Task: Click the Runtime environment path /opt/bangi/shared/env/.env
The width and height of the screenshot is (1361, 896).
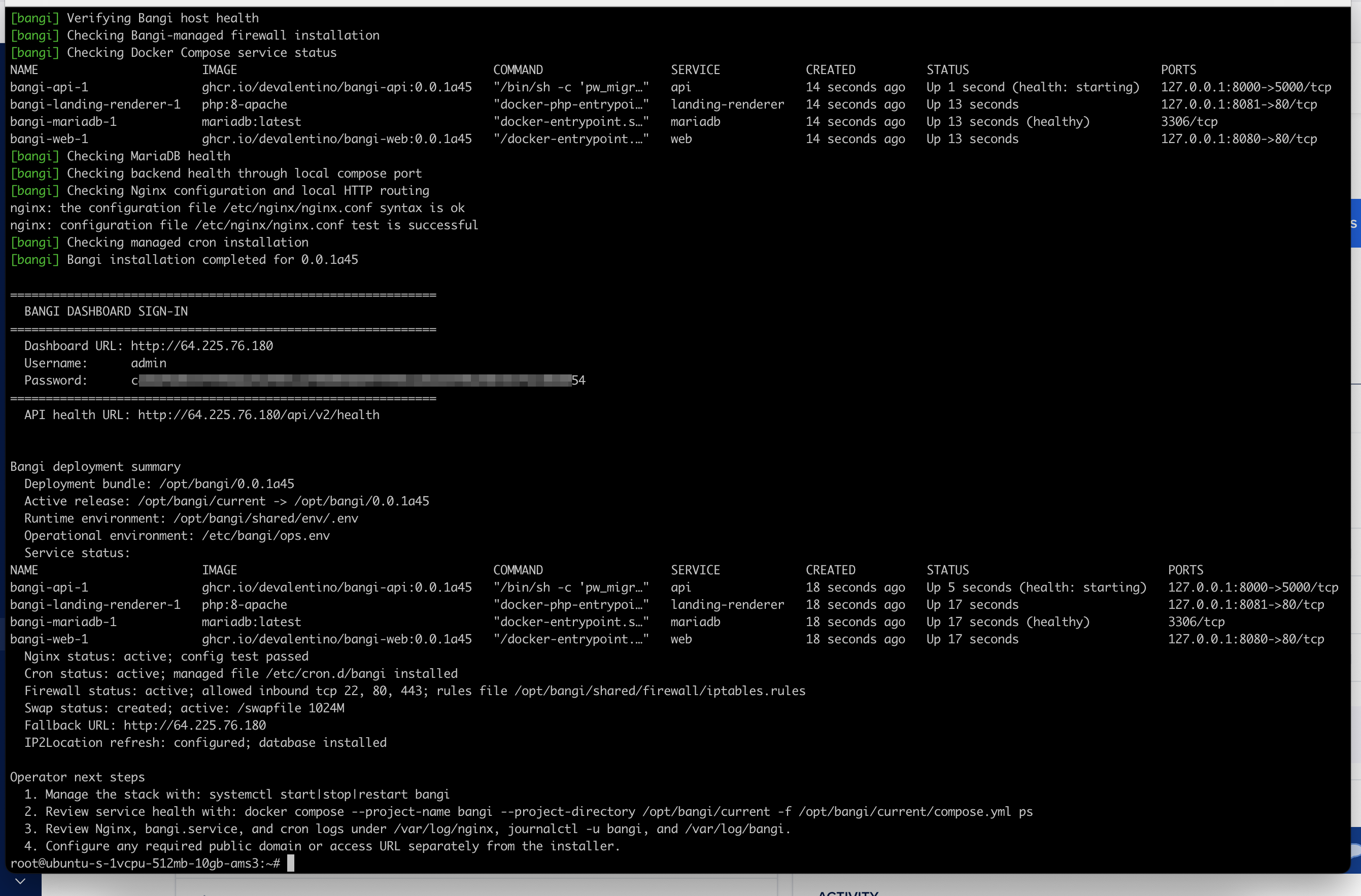Action: point(266,519)
